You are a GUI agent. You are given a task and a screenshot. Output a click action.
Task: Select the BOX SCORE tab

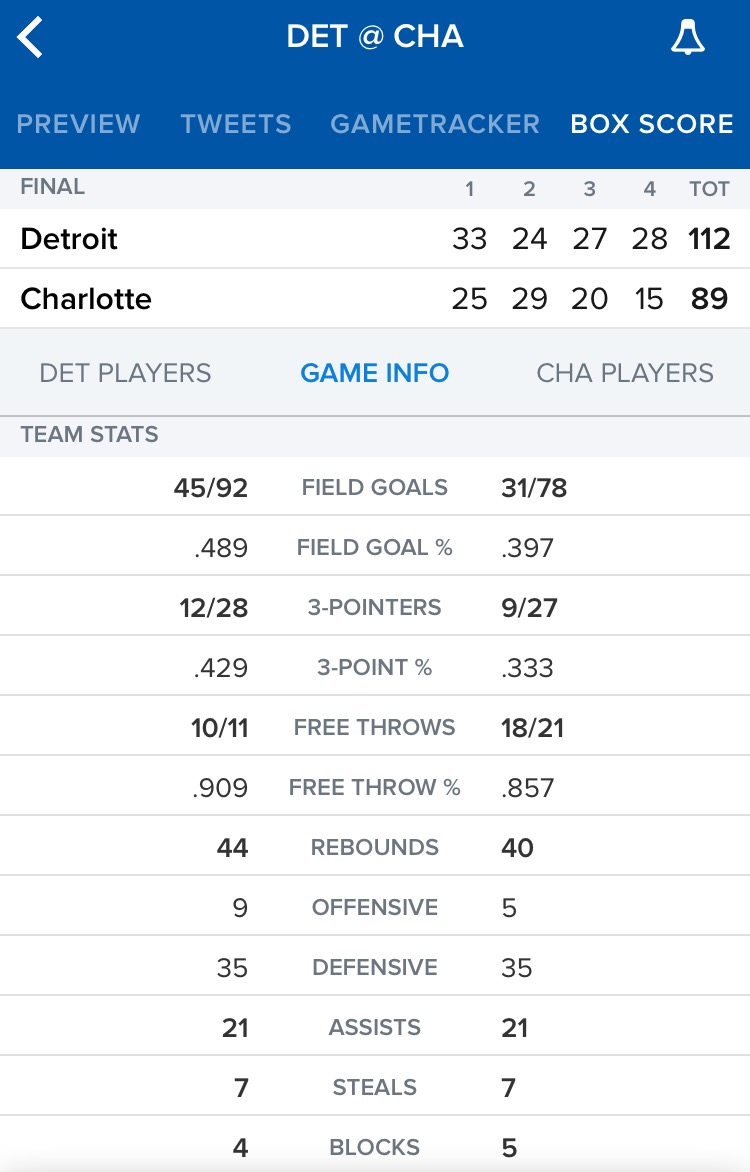[652, 123]
